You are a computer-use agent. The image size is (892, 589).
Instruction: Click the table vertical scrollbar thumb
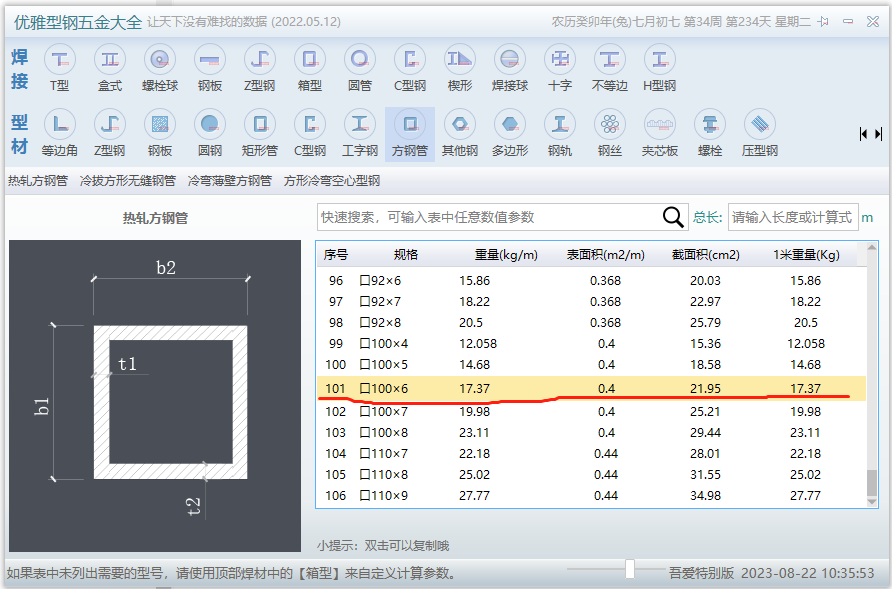872,483
